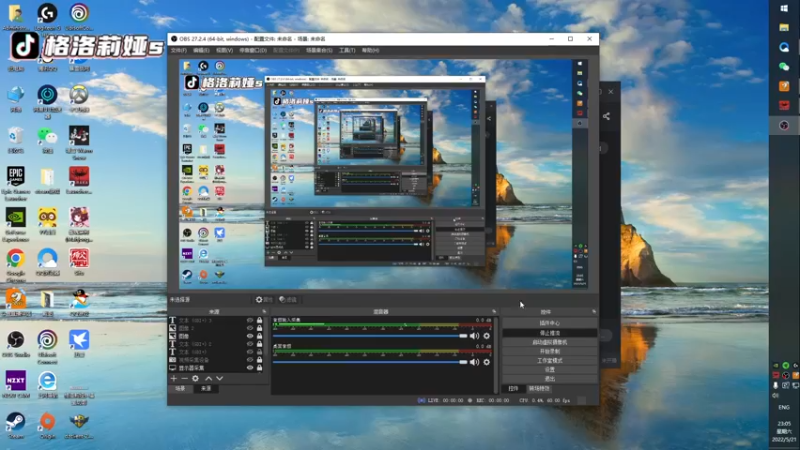Screen dimensions: 800x450
Task: Toggle lock on 文本 (GDI+) 3 source
Action: tap(259, 320)
